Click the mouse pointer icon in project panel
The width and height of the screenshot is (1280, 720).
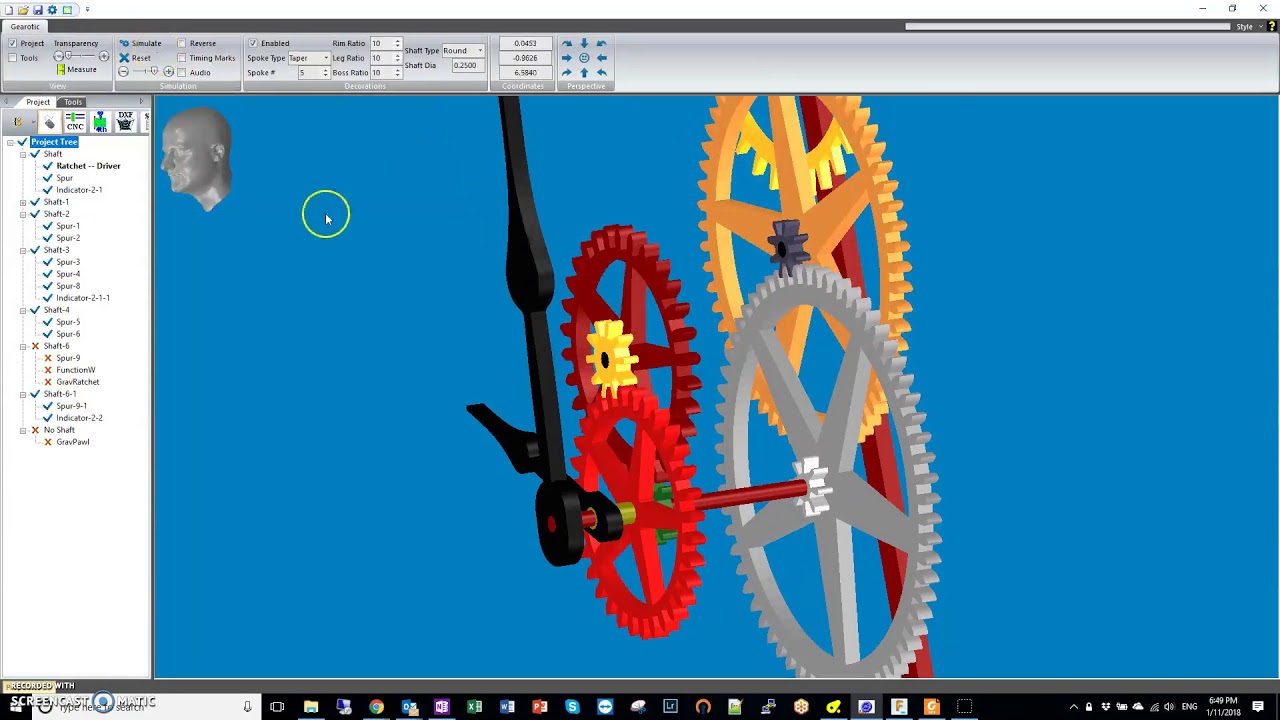tap(50, 122)
